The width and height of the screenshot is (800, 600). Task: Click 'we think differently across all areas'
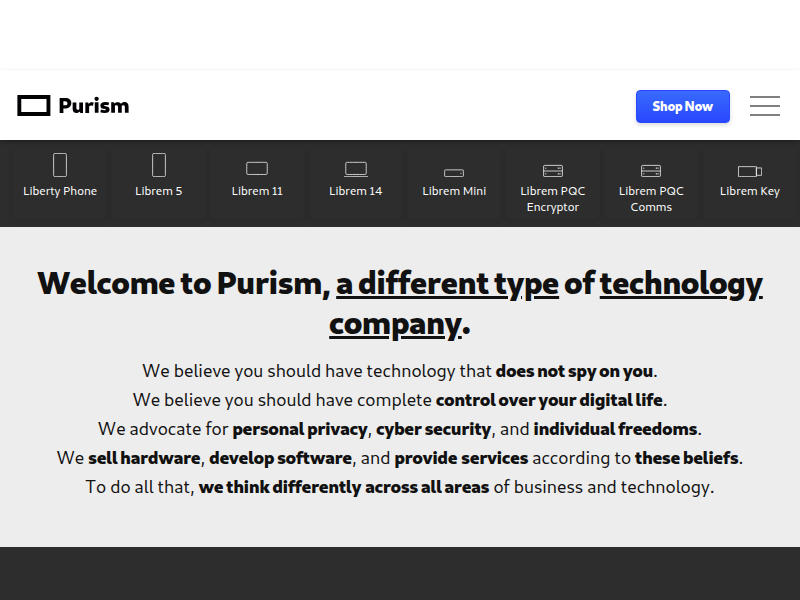pyautogui.click(x=344, y=488)
